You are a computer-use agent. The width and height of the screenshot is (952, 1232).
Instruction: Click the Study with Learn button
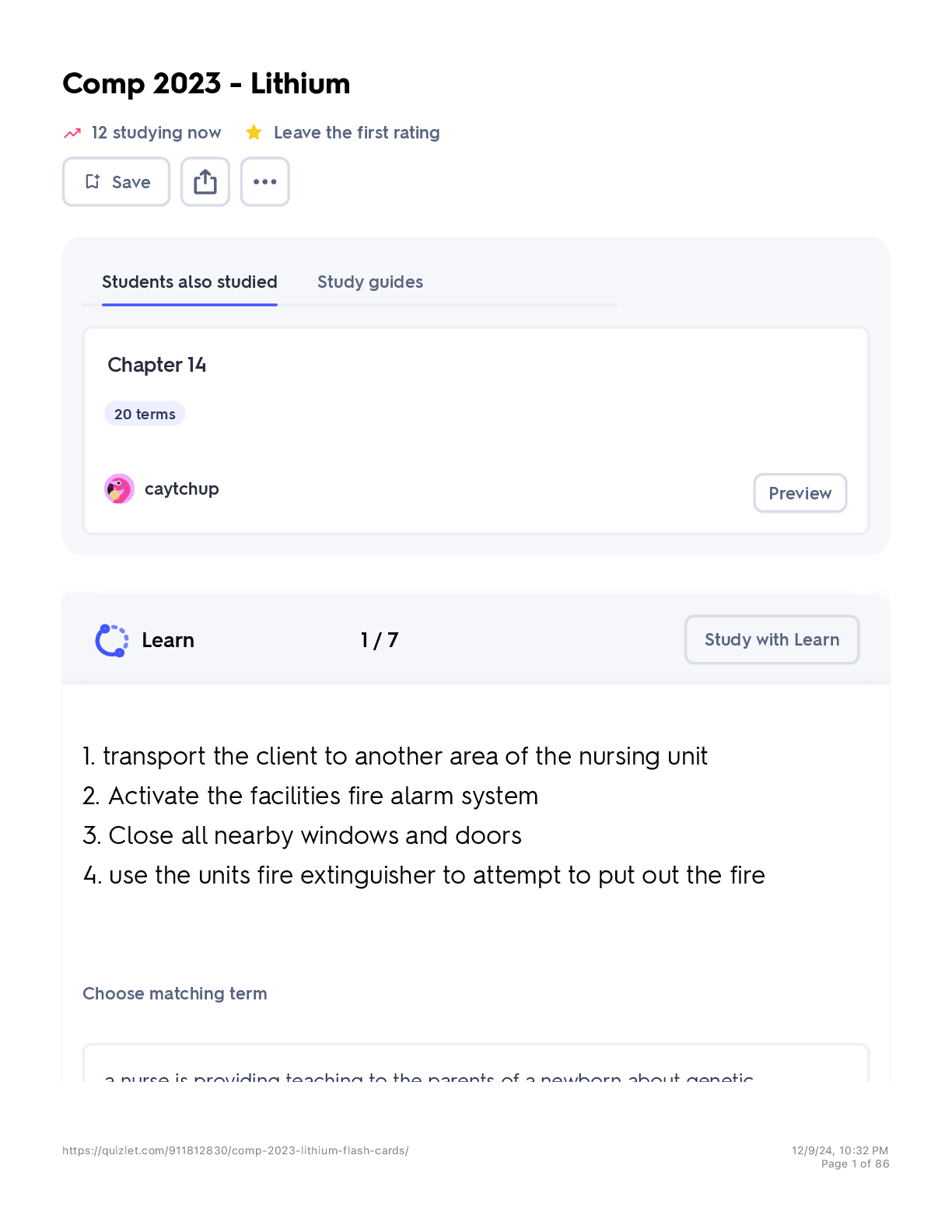(772, 640)
